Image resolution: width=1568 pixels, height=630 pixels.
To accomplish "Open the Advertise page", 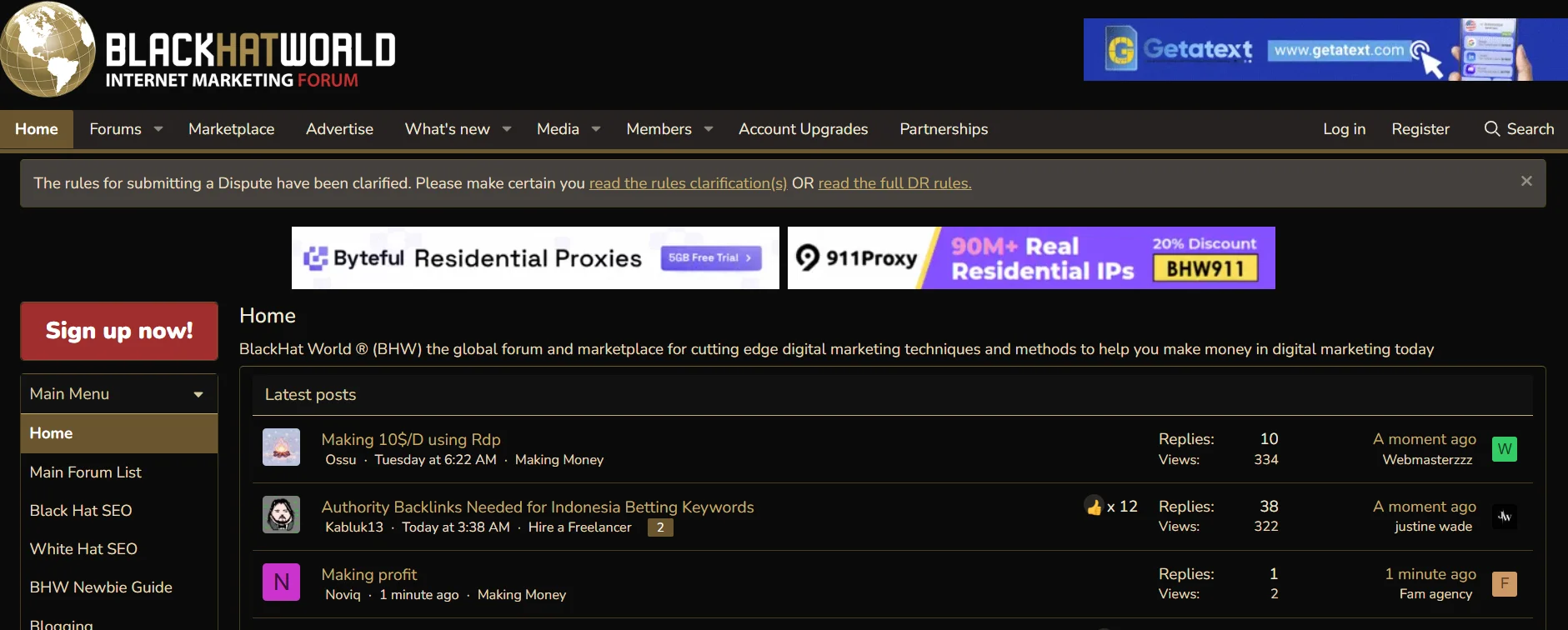I will coord(339,129).
